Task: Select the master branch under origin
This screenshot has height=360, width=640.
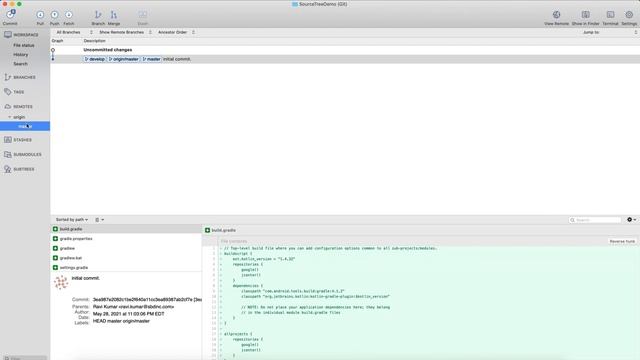Action: coord(25,126)
